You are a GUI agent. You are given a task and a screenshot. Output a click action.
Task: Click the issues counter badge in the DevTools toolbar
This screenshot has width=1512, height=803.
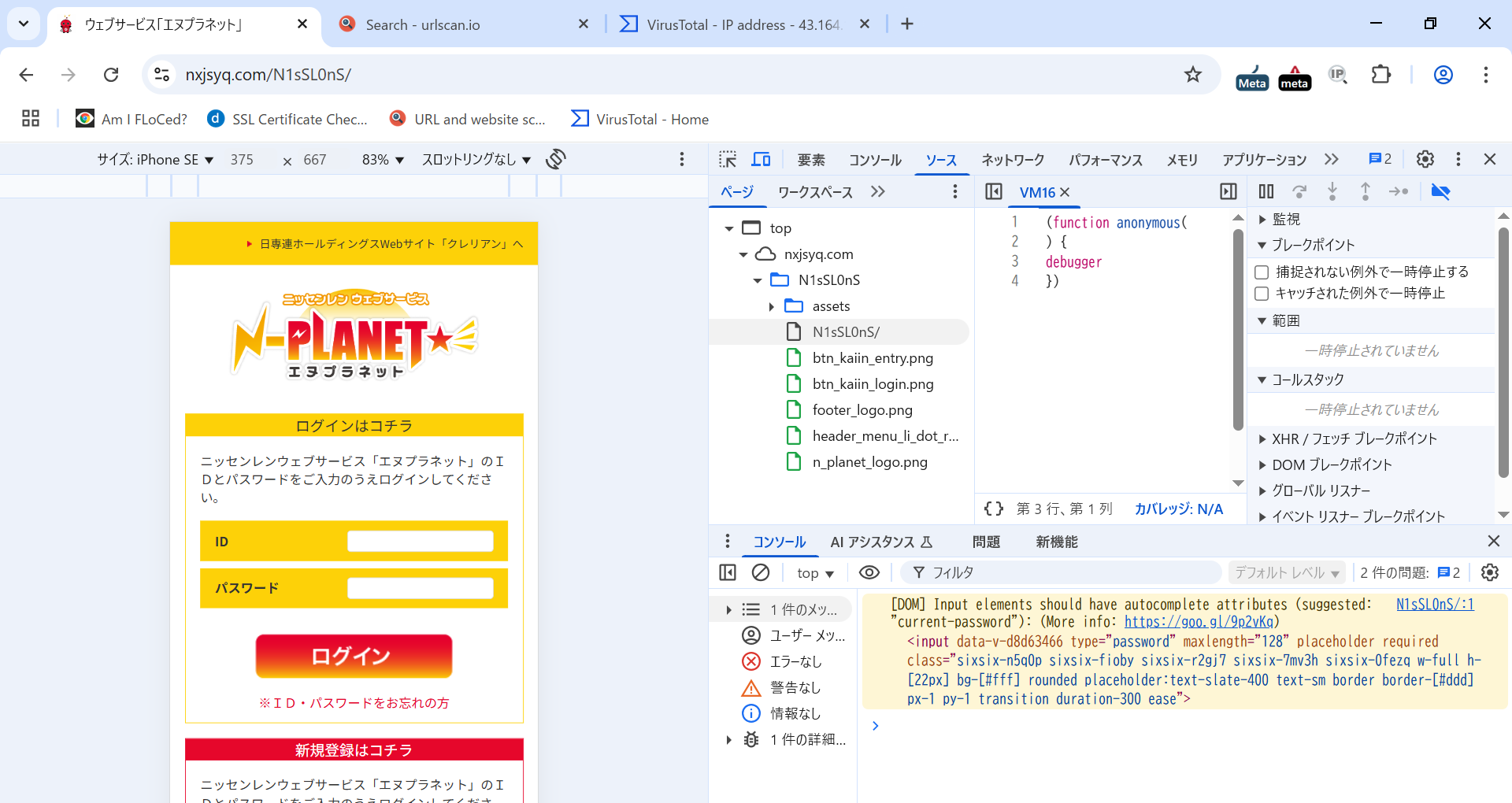coord(1380,159)
